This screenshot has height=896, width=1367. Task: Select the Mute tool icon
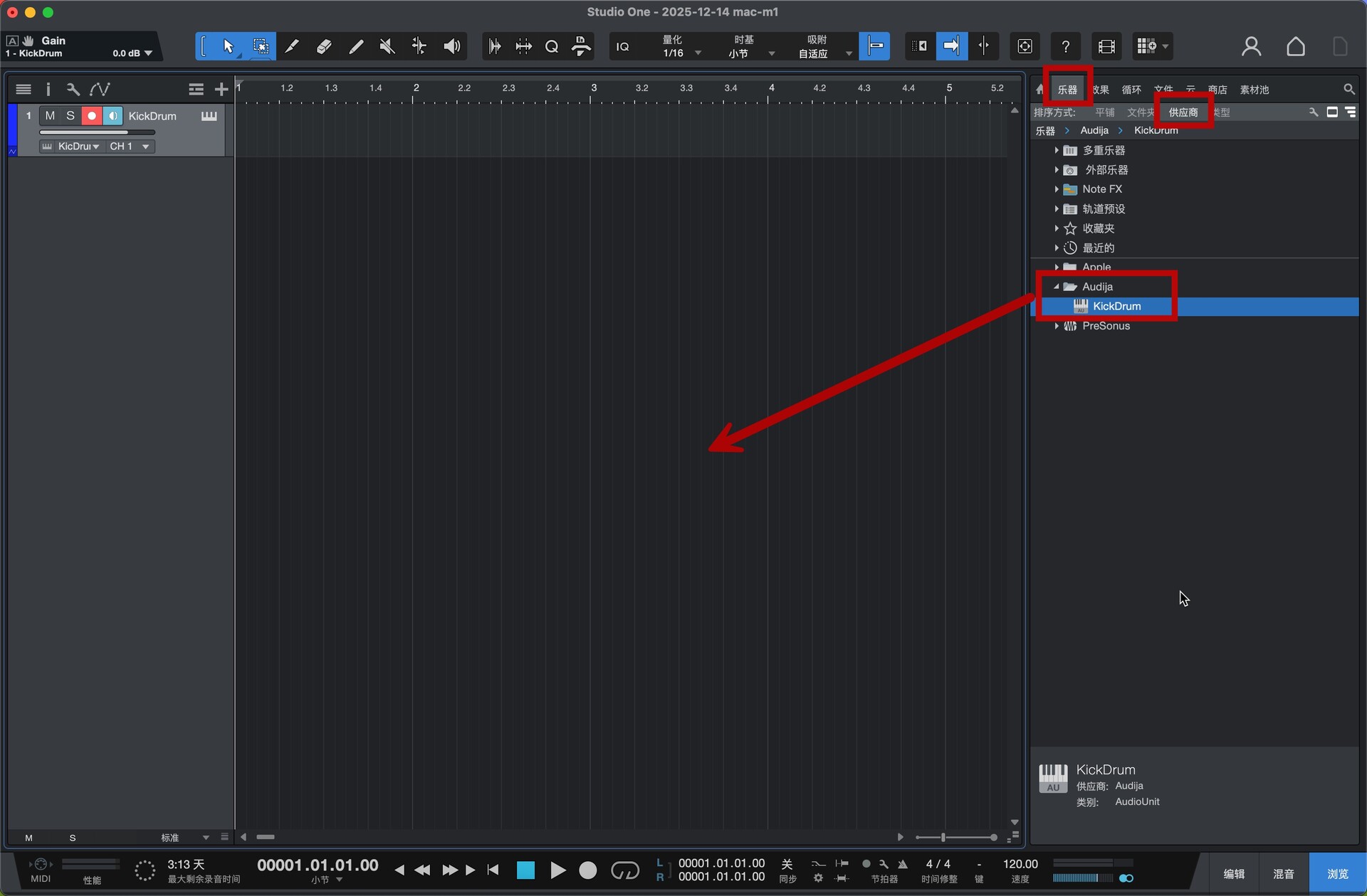[387, 46]
